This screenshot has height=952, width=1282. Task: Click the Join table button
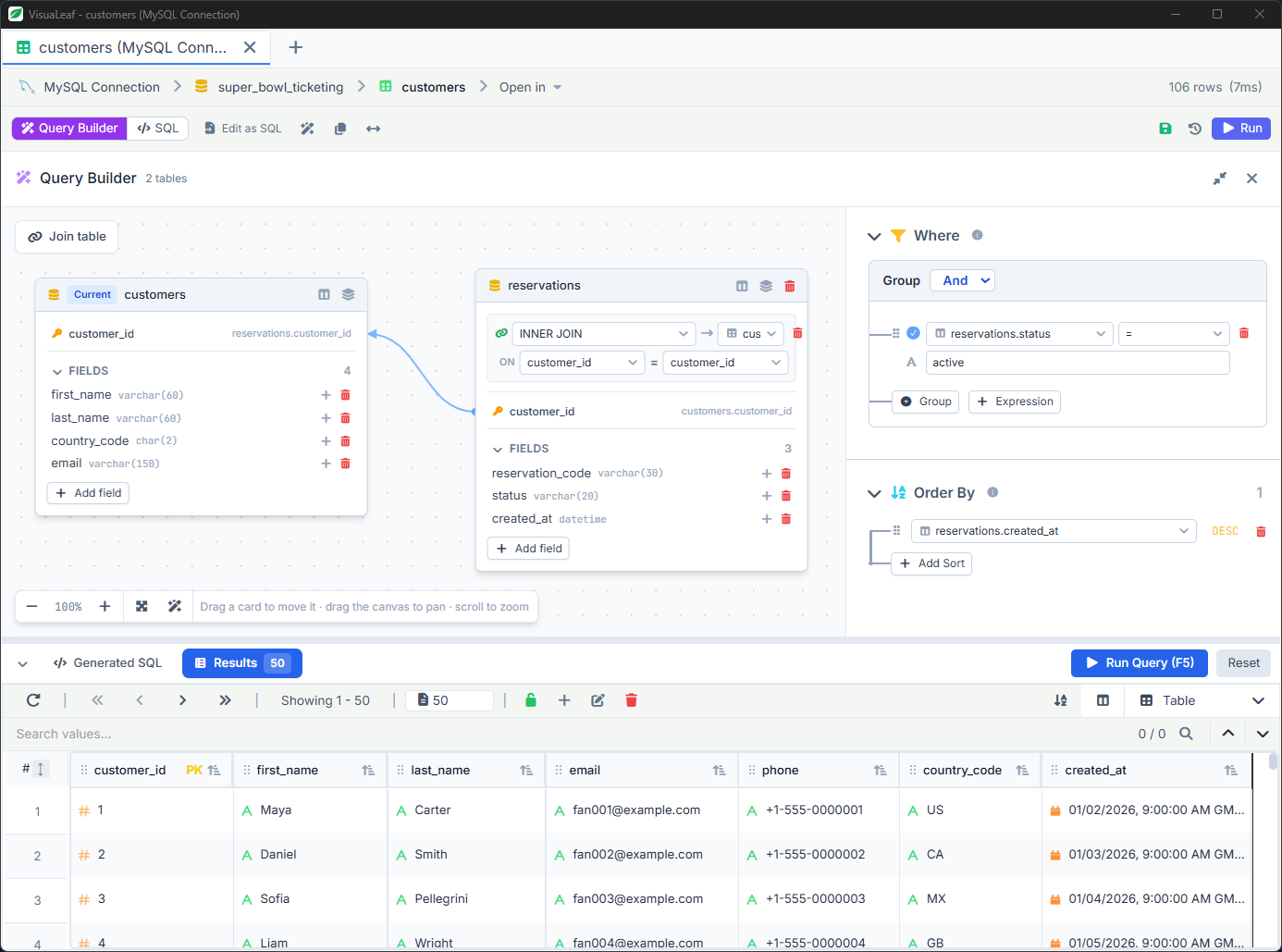pos(67,237)
